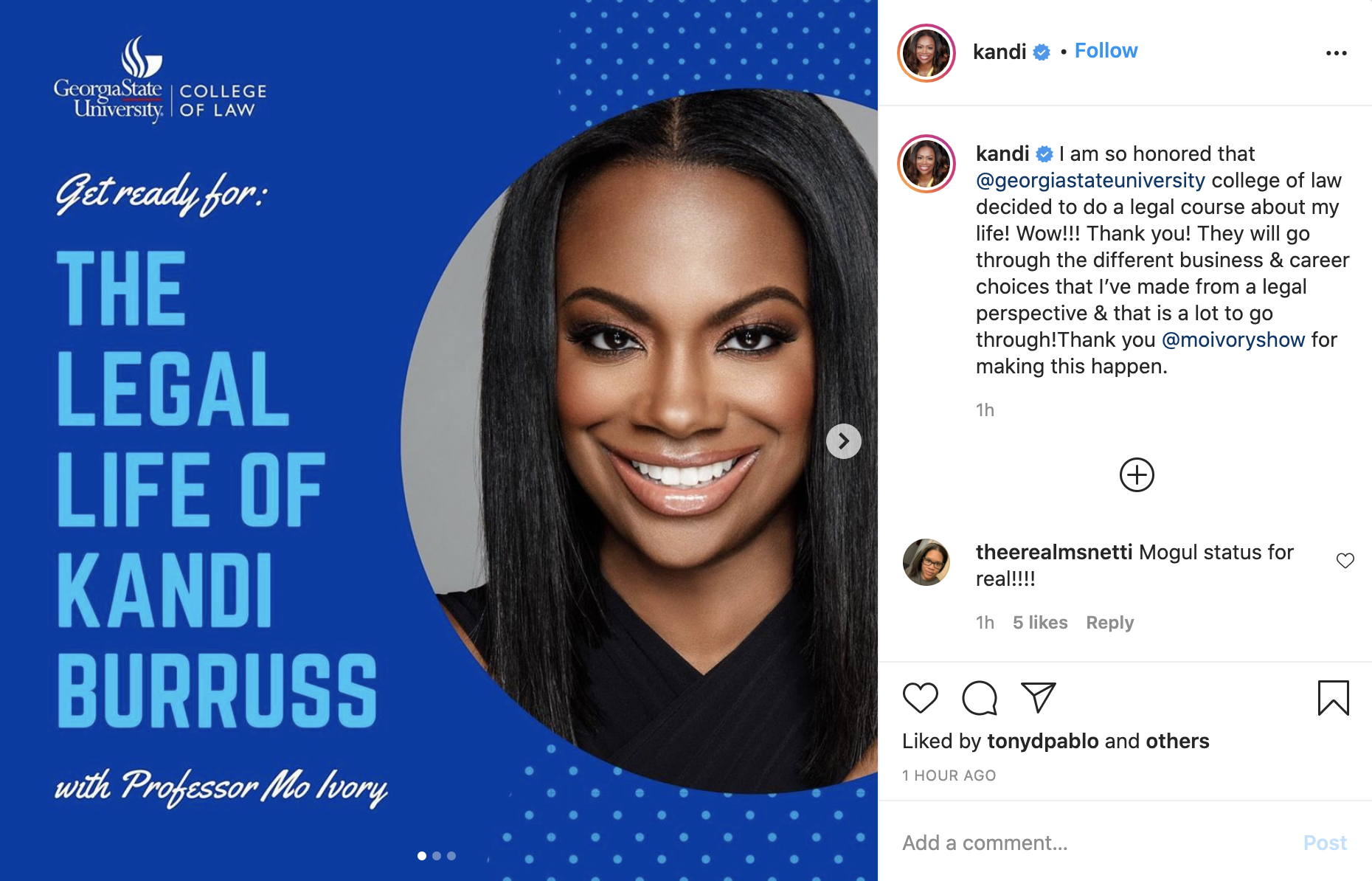Select the third carousel dot indicator

[x=451, y=856]
